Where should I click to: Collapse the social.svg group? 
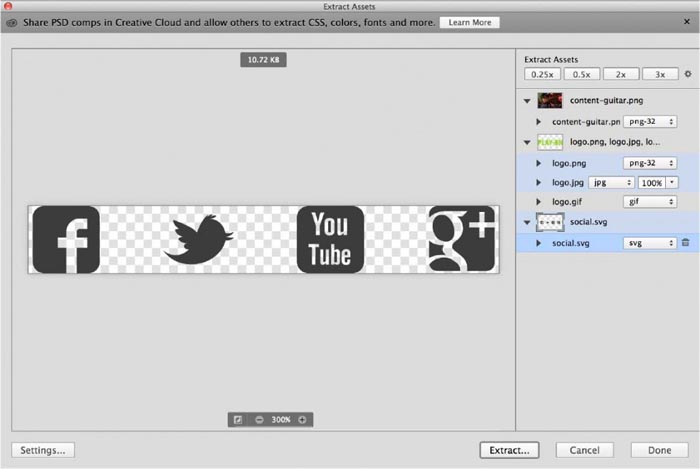[x=527, y=222]
